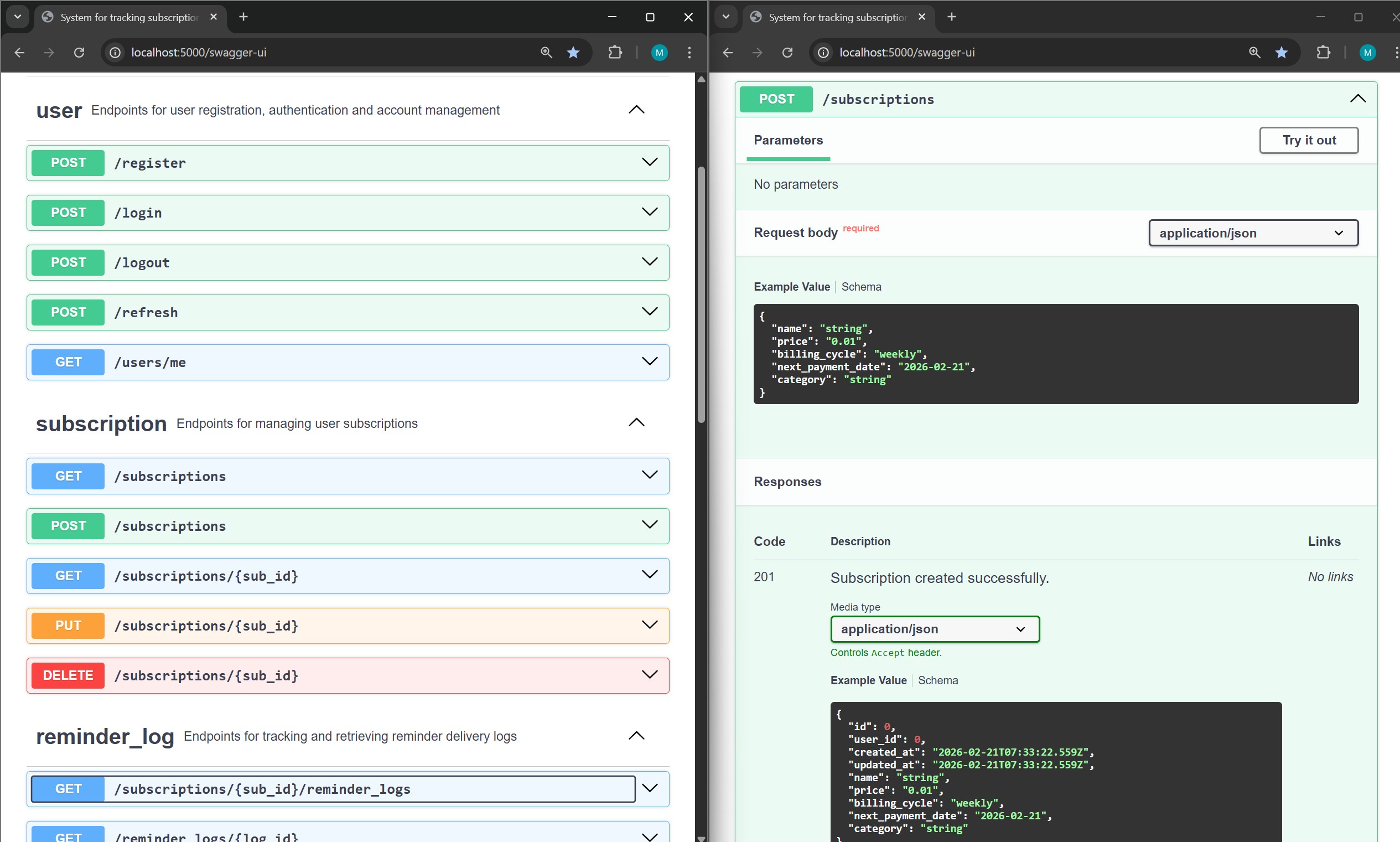Reload the page in the left browser window
The width and height of the screenshot is (1400, 842).
click(79, 52)
